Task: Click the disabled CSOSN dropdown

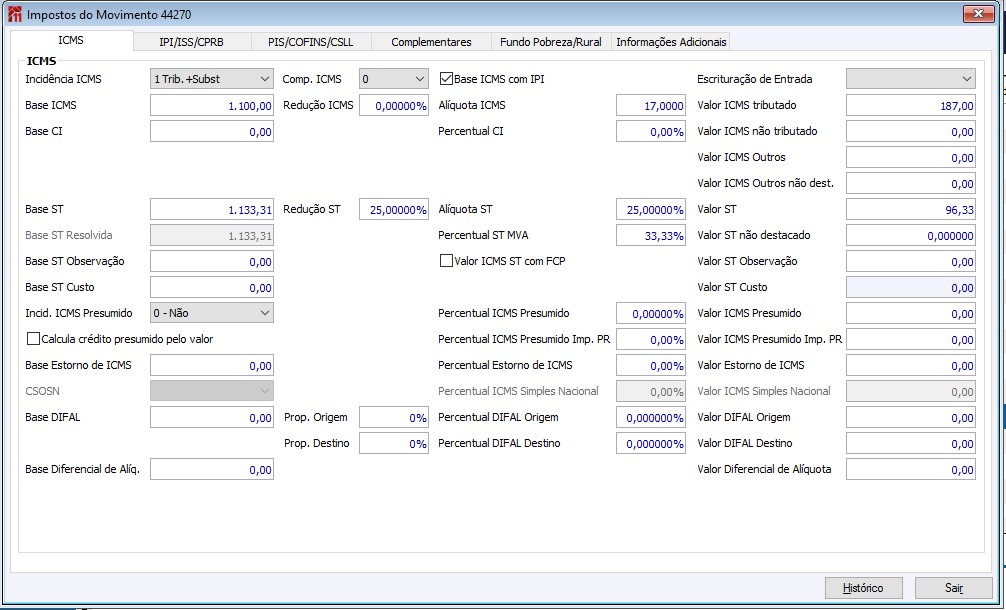Action: (212, 391)
